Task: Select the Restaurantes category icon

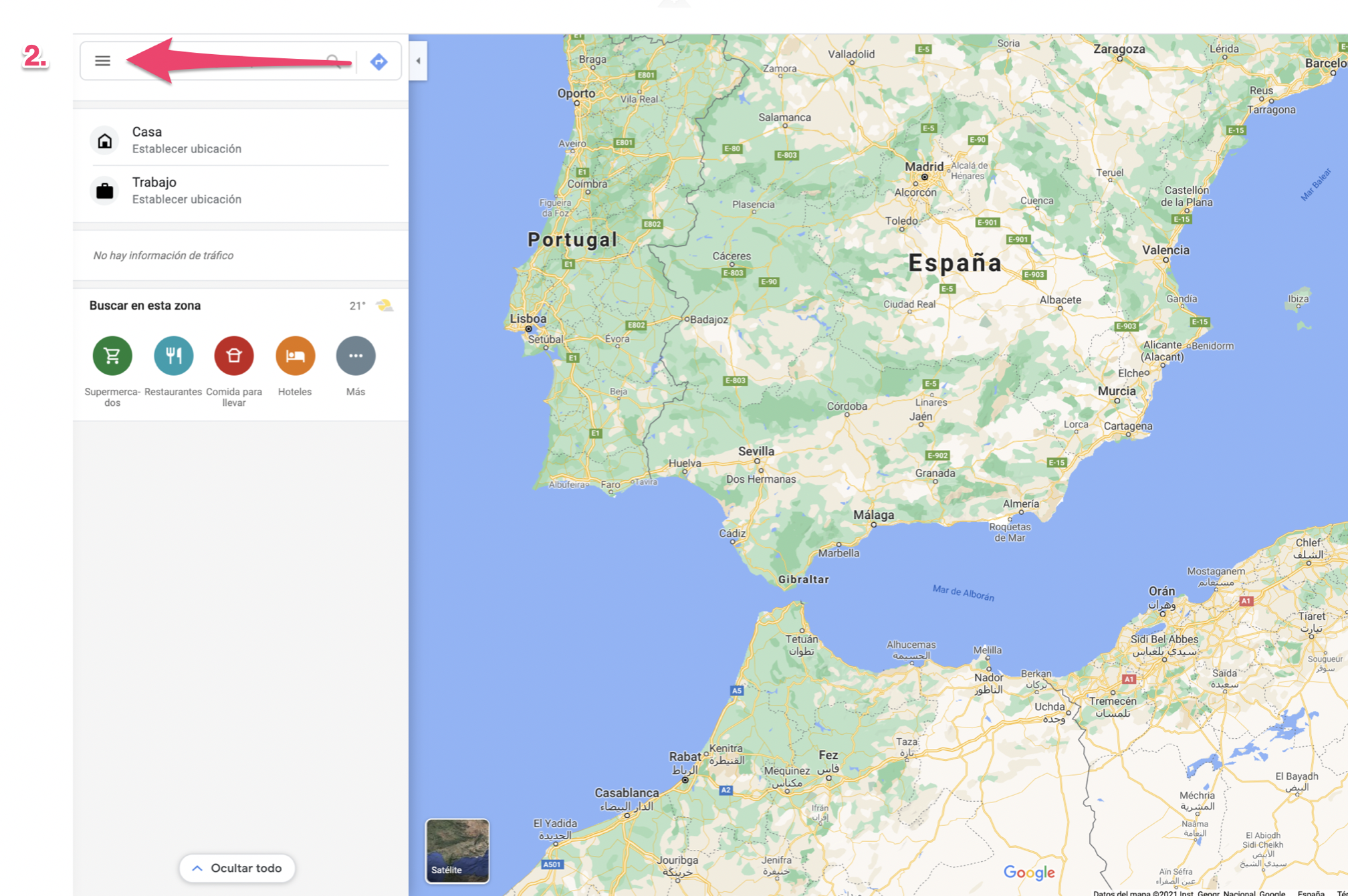Action: tap(173, 356)
